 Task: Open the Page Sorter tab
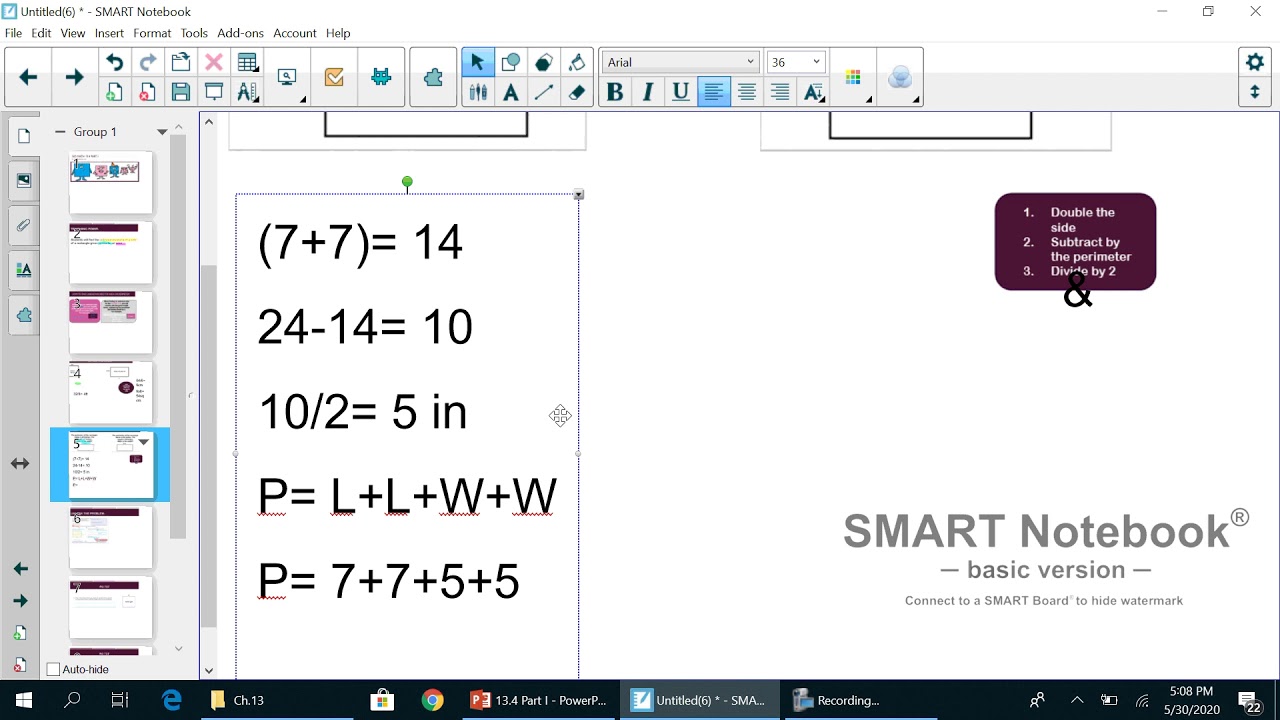tap(24, 136)
